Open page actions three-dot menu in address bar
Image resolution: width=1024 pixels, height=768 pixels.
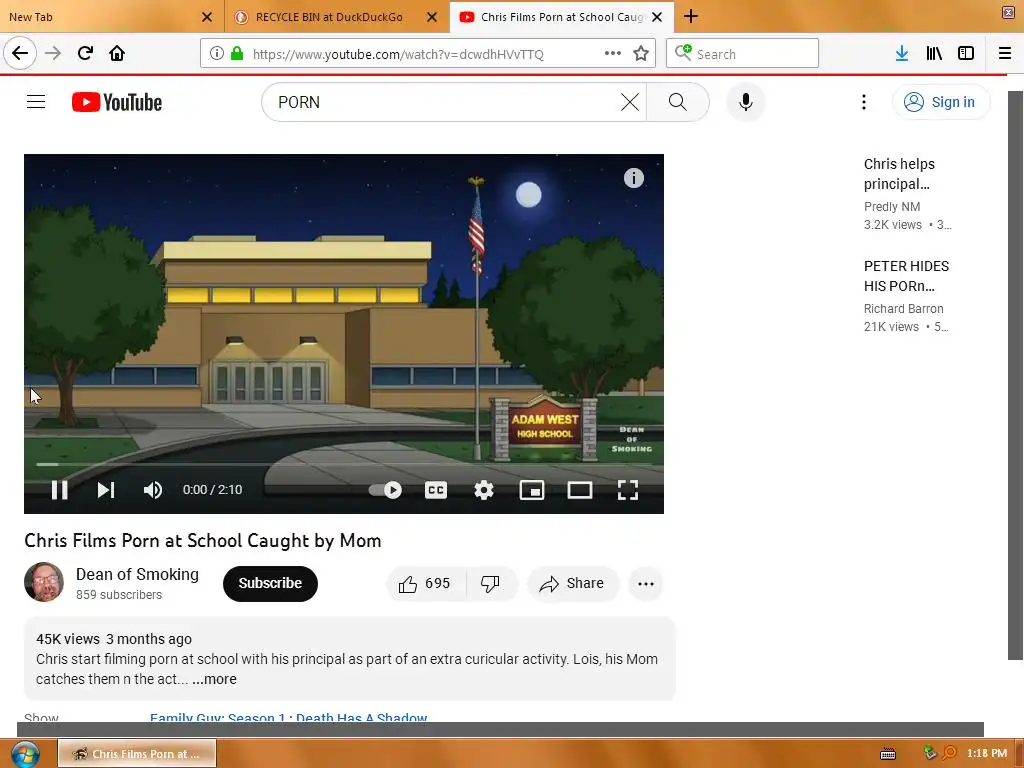point(613,54)
